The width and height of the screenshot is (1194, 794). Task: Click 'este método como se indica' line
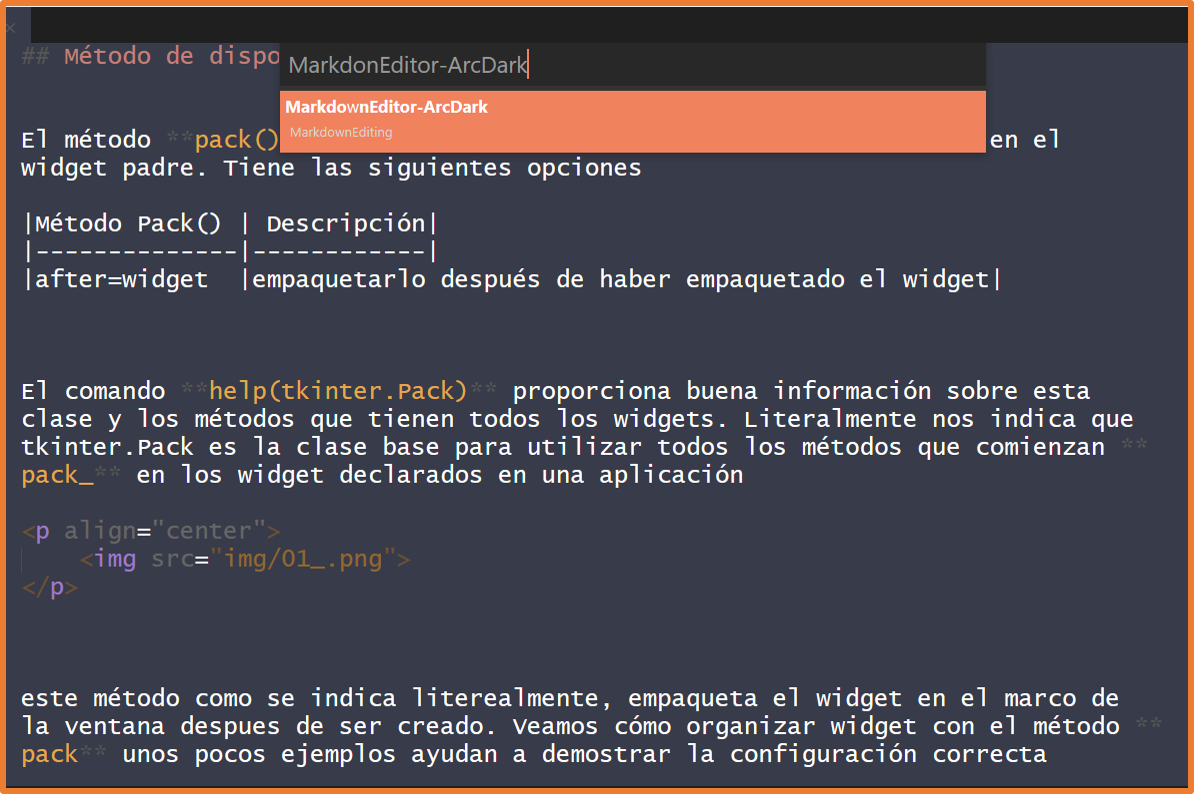coord(570,698)
